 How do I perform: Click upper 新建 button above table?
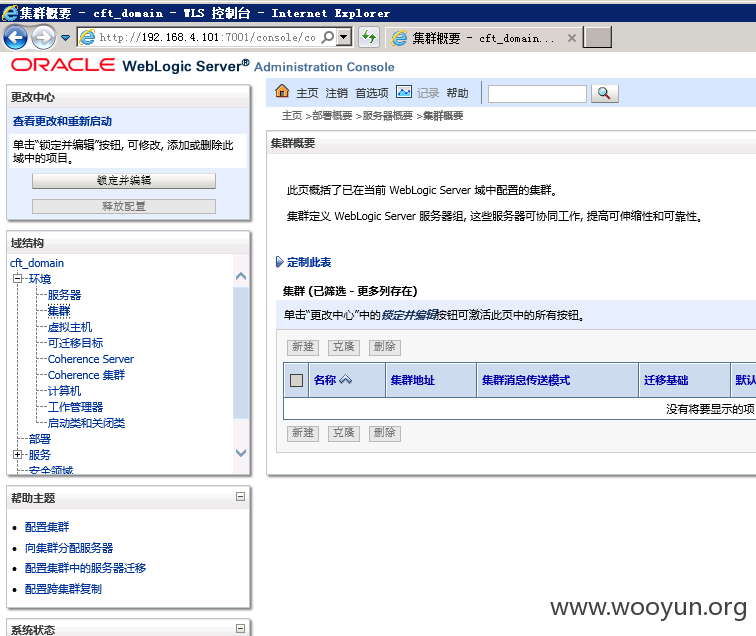point(303,347)
